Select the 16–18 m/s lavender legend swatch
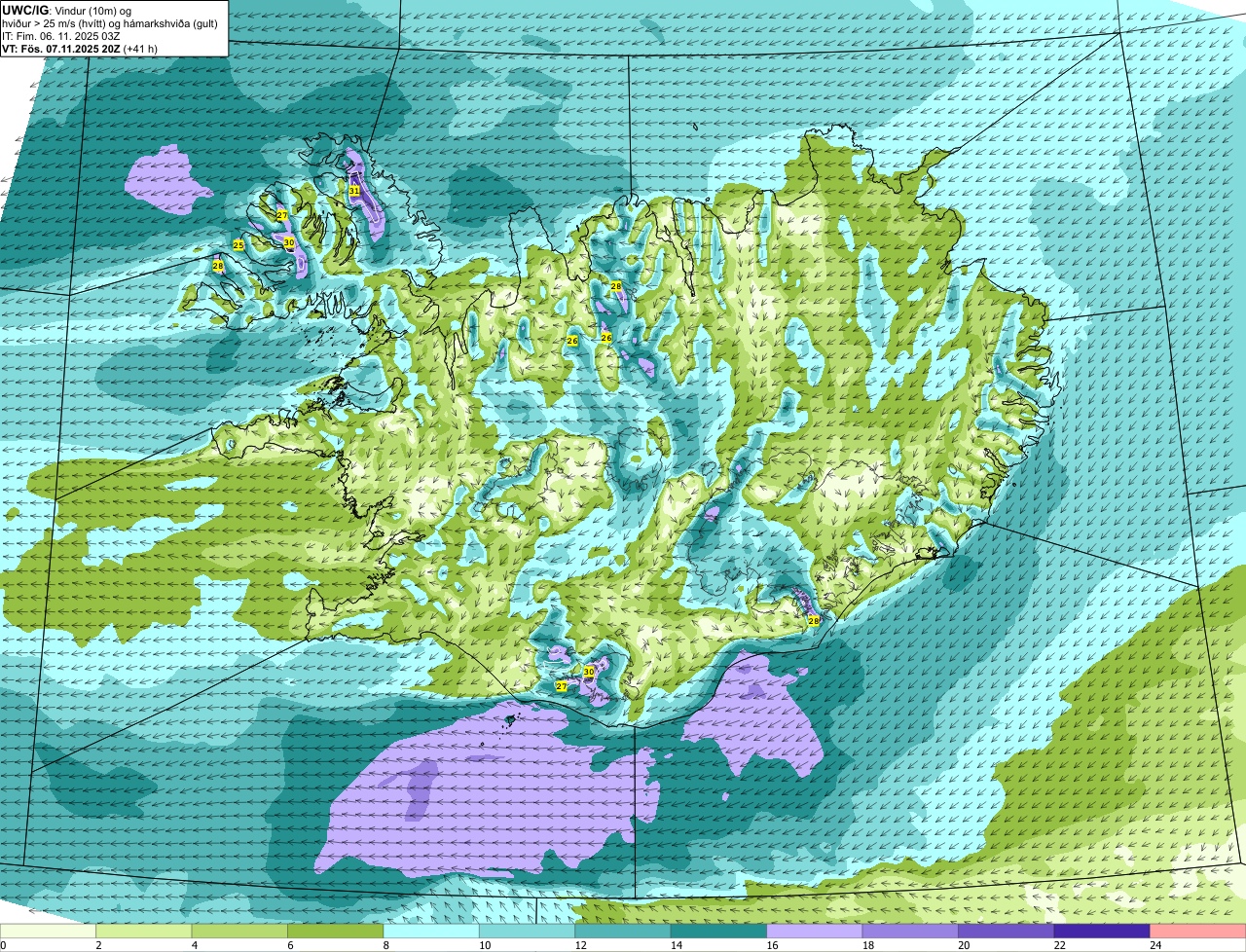Screen dimensions: 1246x952 coord(815,931)
